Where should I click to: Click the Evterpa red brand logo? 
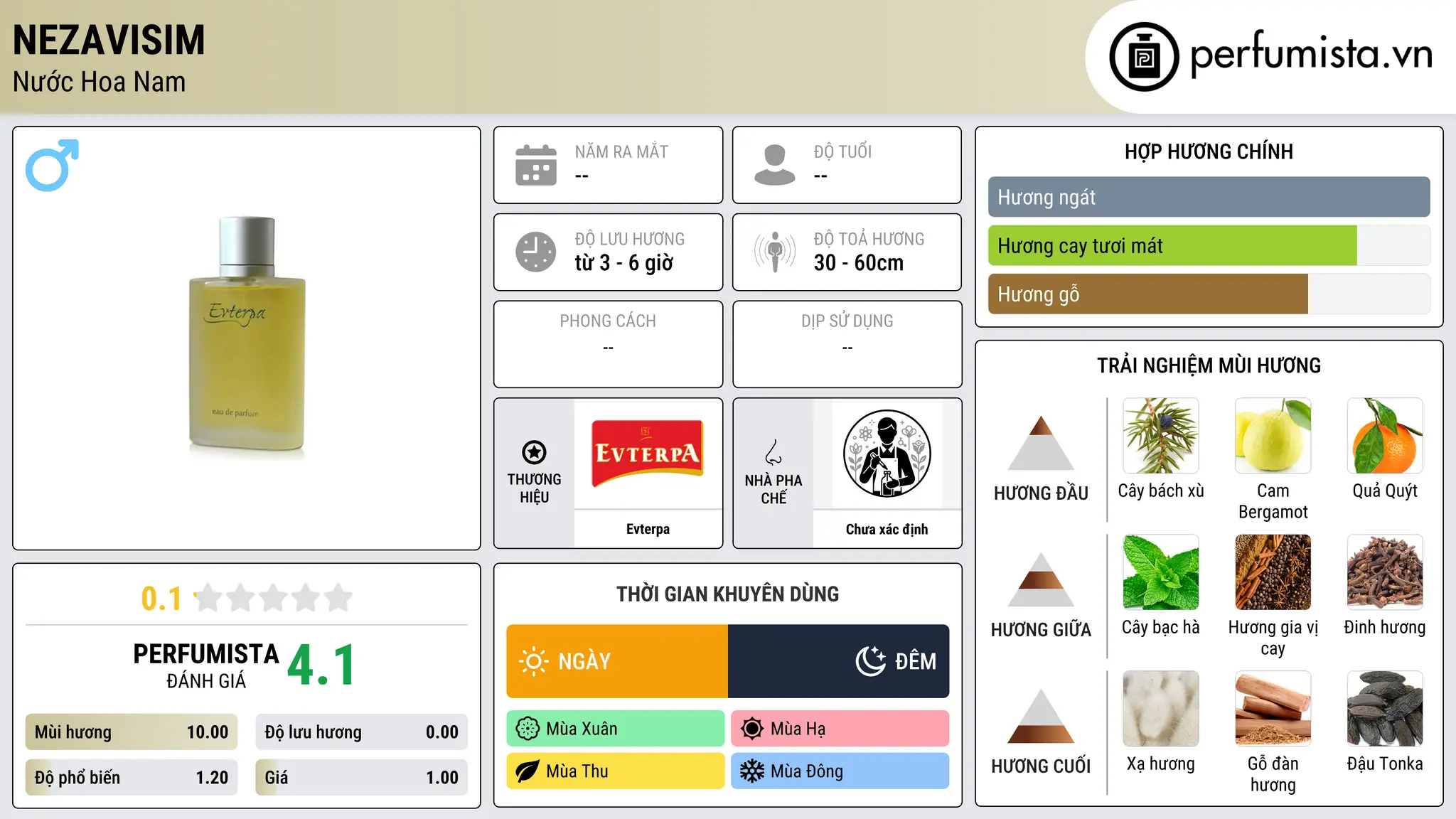coord(648,454)
